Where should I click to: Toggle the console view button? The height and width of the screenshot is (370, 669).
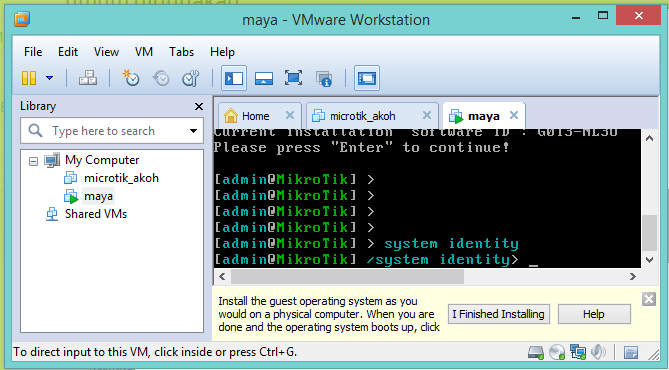pos(367,78)
